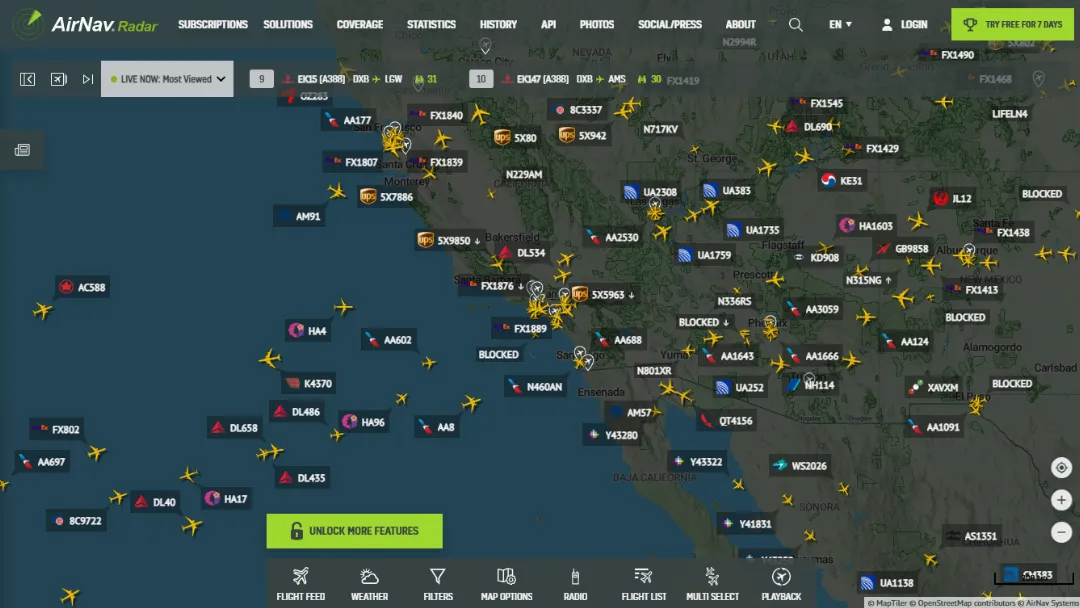
Task: Select private aircraft N717KV label
Action: pos(661,129)
